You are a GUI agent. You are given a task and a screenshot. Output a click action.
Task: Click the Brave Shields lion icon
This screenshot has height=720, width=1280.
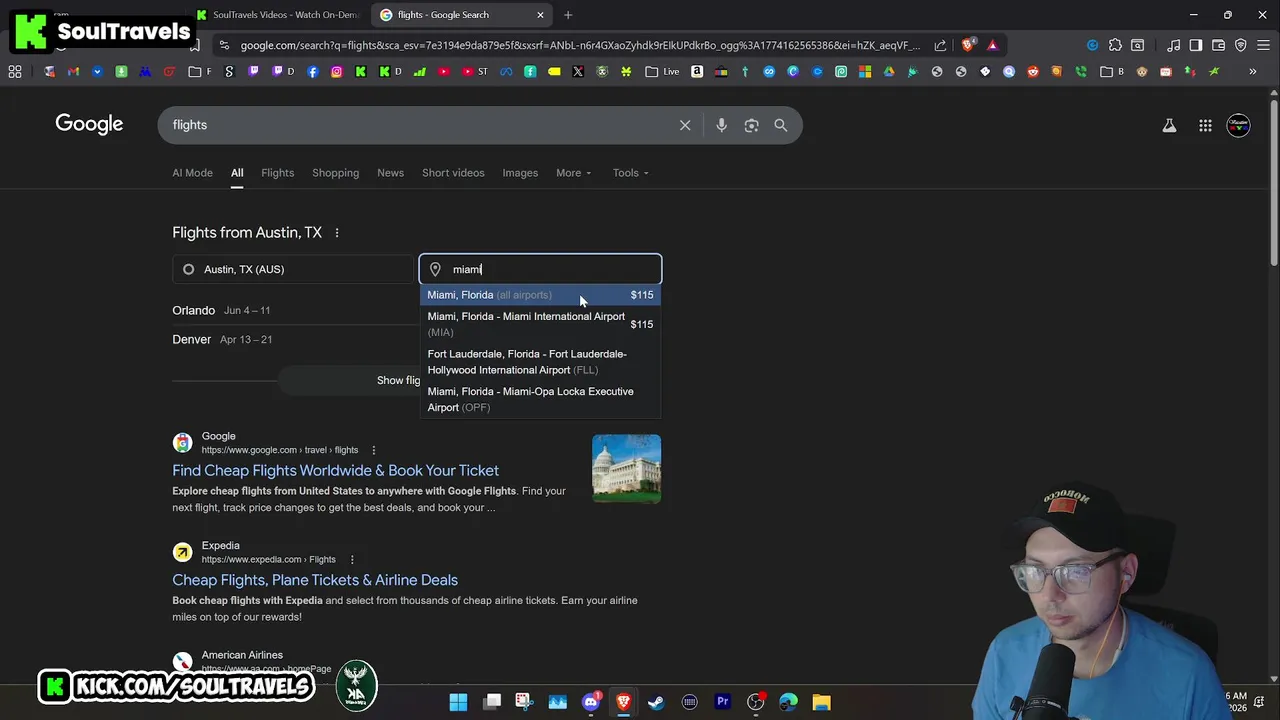click(967, 45)
